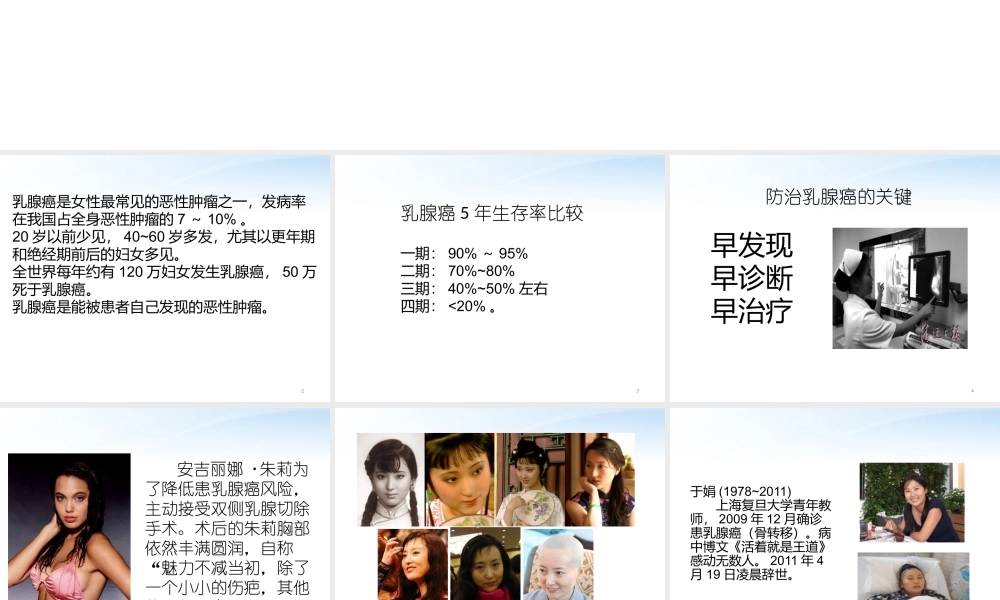Click the line starting "20 岁以前少见， 40~60 岁多发"
The height and width of the screenshot is (600, 1000).
(163, 237)
